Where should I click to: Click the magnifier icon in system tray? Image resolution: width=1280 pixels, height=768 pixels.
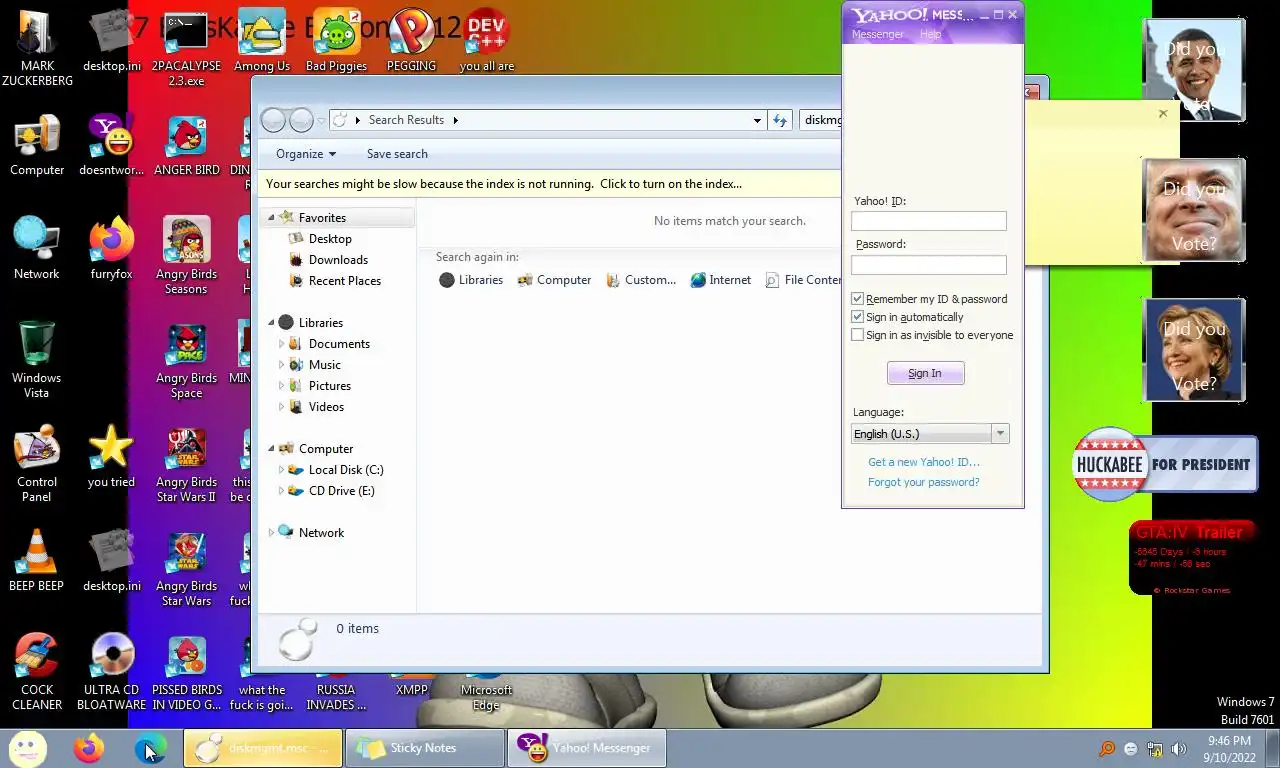(1107, 749)
